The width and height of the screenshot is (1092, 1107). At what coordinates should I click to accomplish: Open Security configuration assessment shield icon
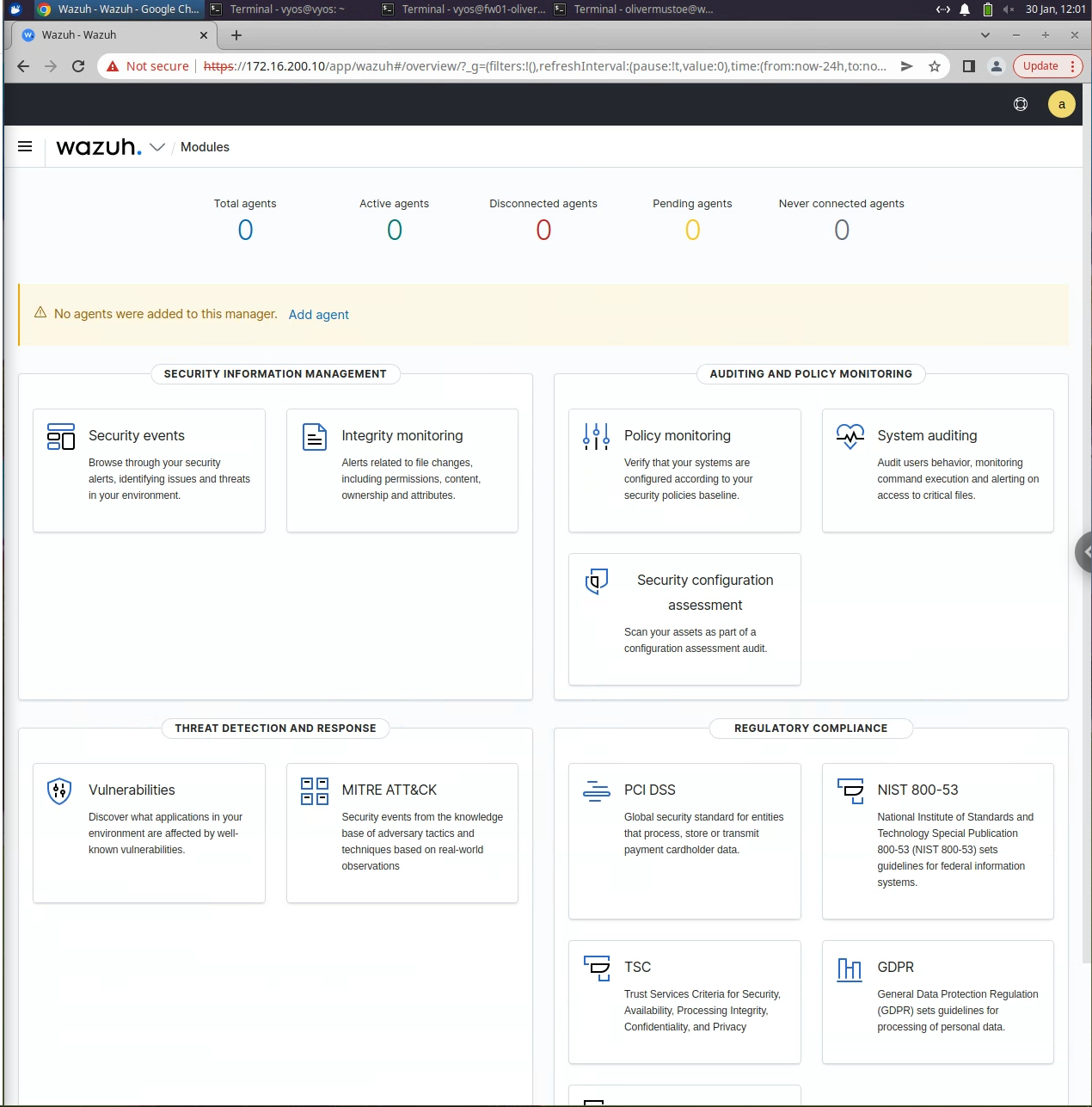pos(597,581)
